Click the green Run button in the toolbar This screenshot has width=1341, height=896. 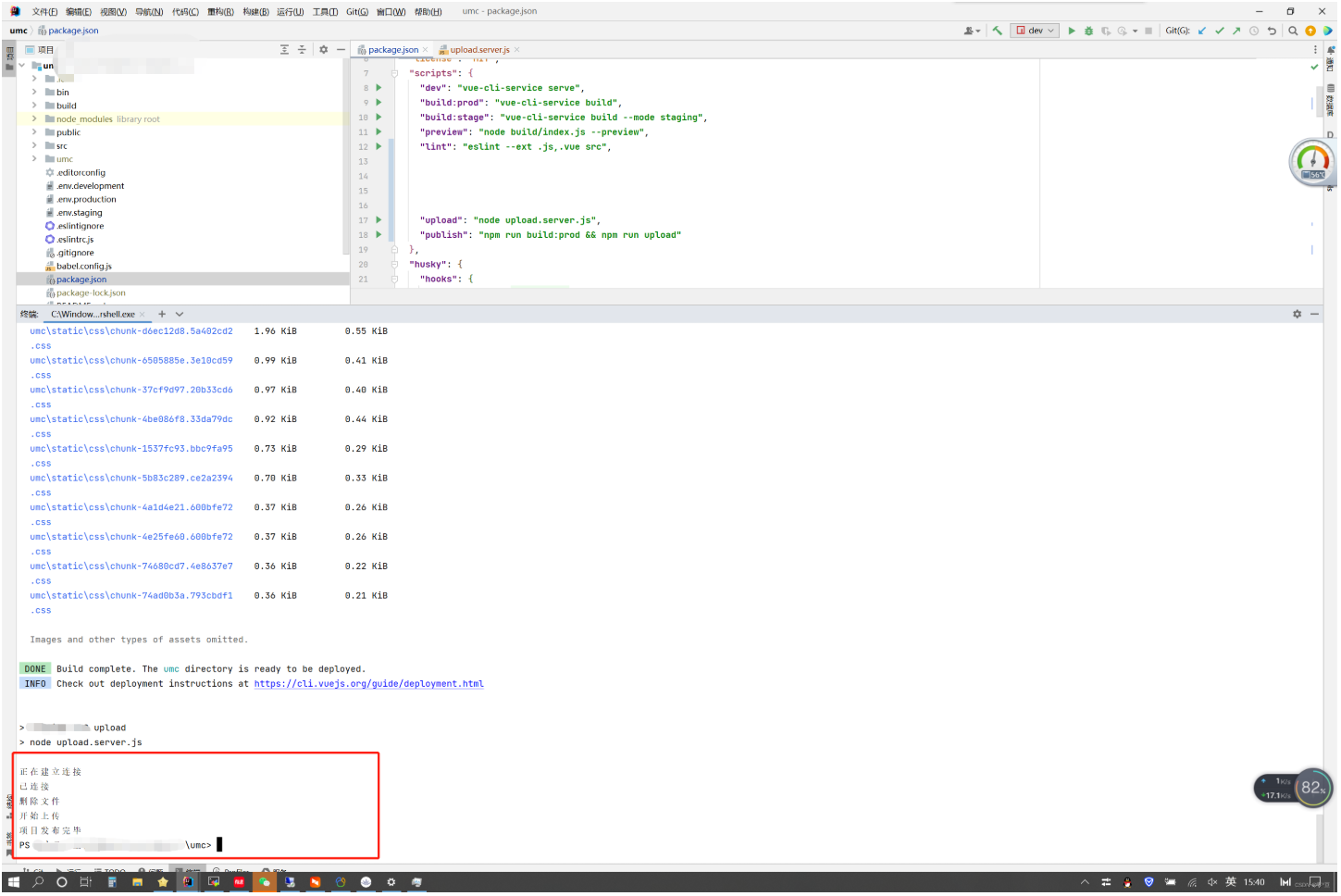click(x=1072, y=31)
